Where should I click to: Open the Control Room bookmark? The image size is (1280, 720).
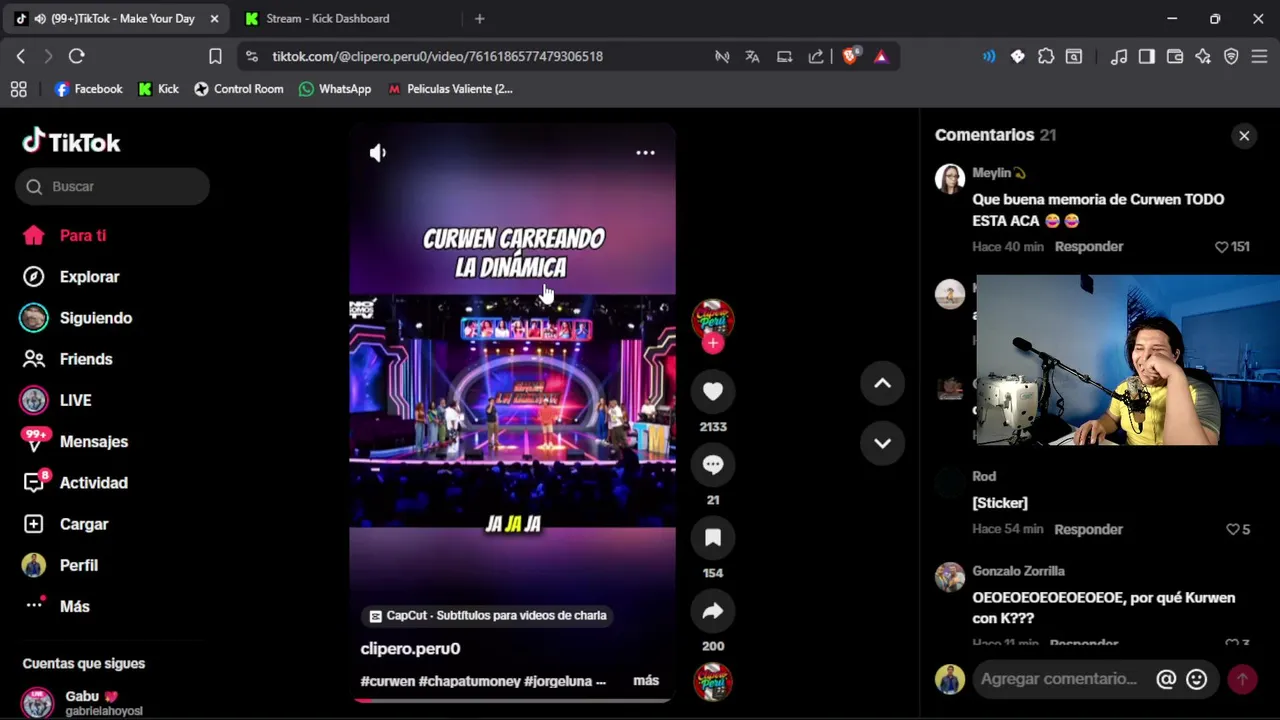pos(238,89)
